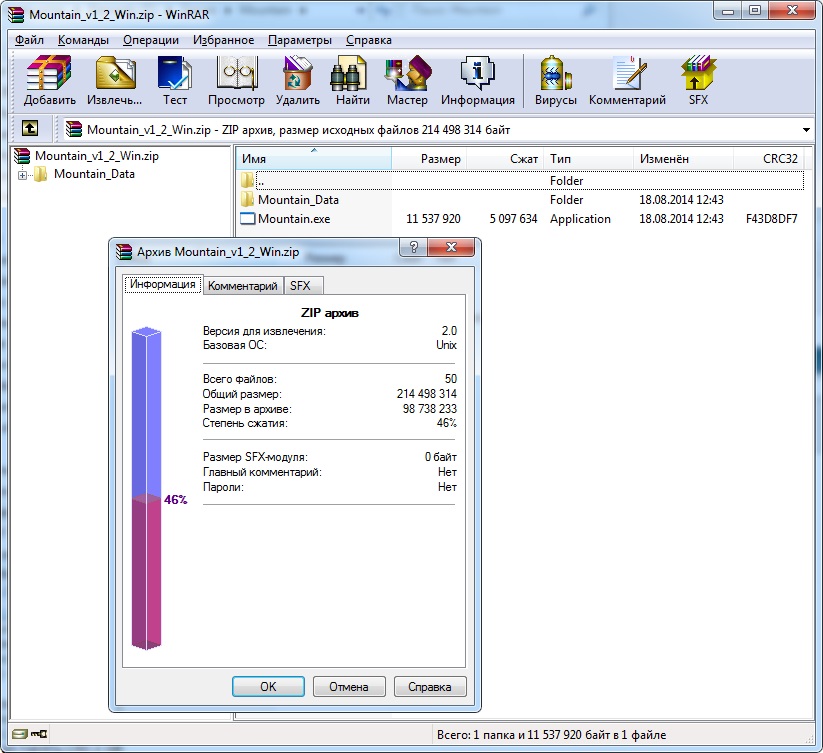Switch to the Информация tab
Viewport: 823px width, 753px height.
click(x=163, y=284)
